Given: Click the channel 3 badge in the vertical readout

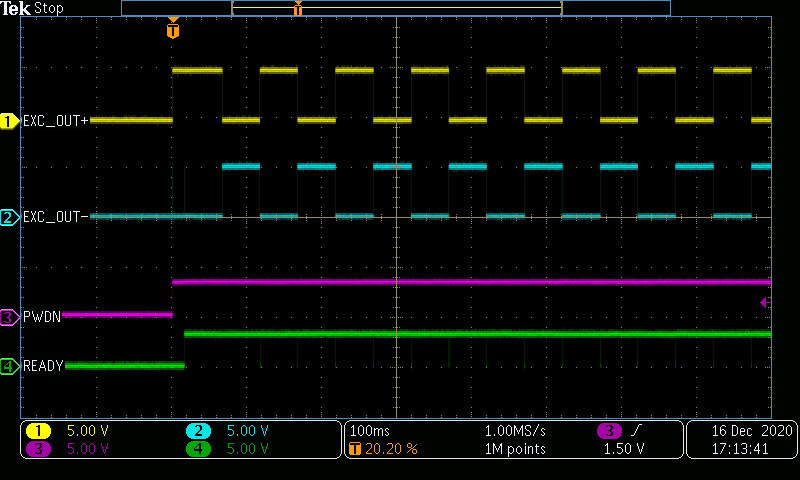Looking at the screenshot, I should point(38,449).
